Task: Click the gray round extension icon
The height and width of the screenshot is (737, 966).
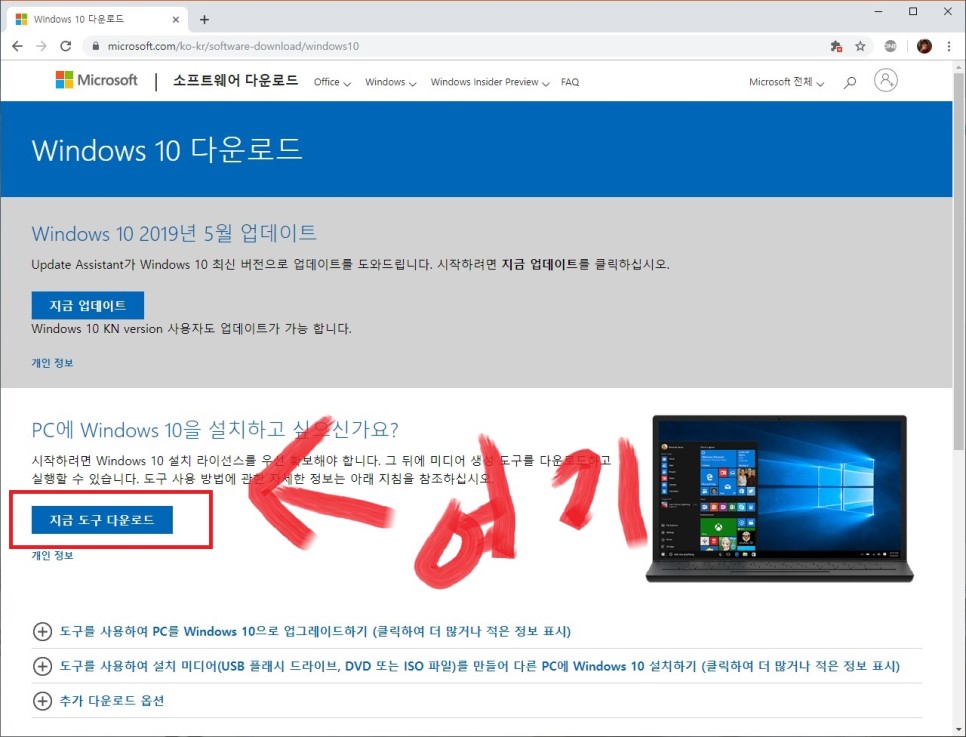Action: coord(890,46)
